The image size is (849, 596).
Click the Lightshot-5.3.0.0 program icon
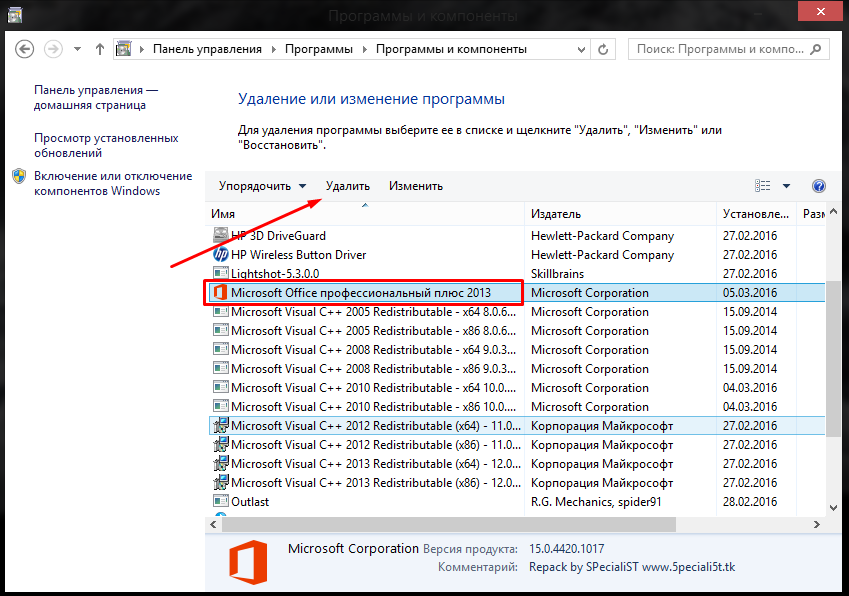tap(221, 274)
